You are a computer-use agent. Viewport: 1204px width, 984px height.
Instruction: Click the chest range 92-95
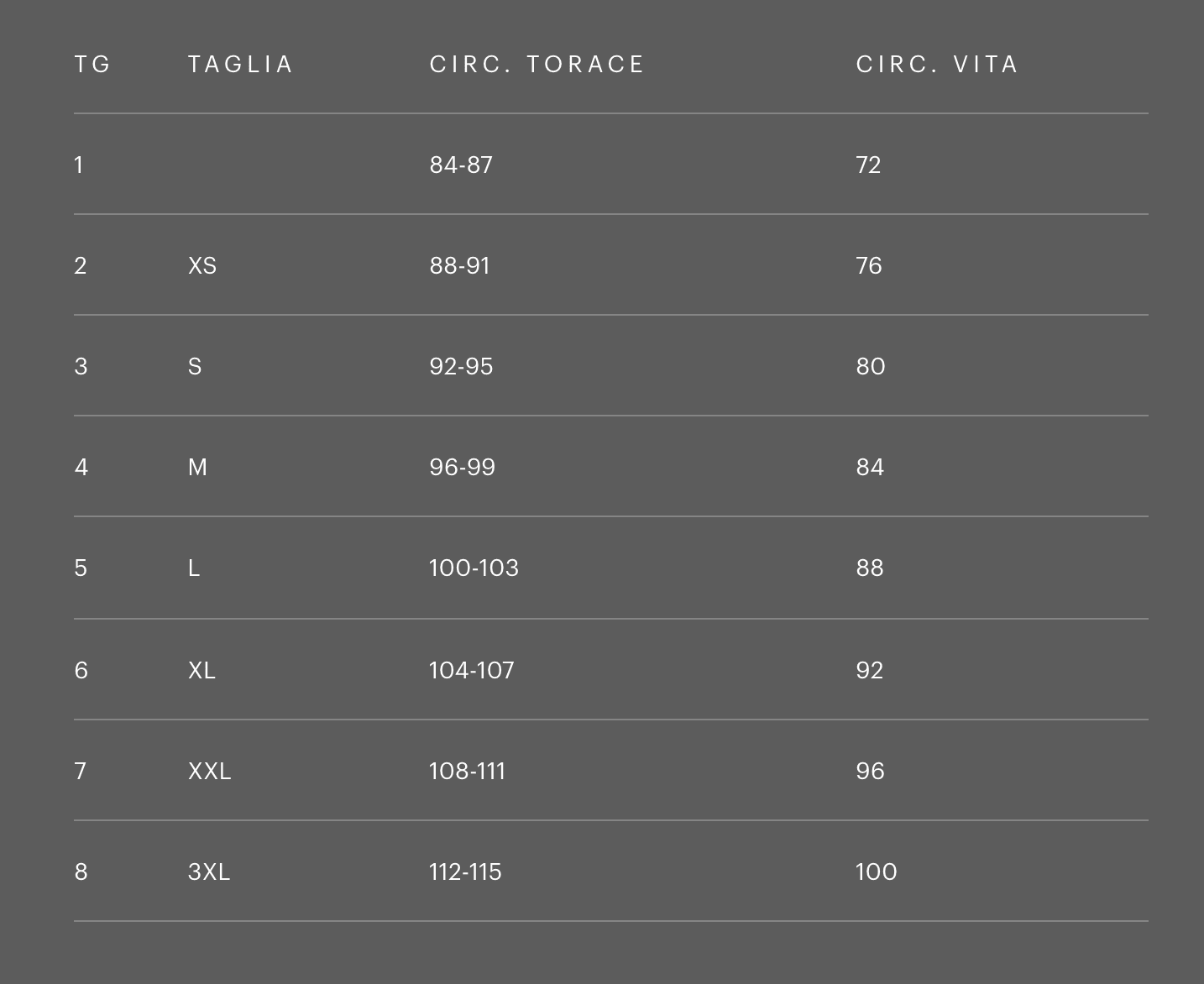[x=461, y=367]
